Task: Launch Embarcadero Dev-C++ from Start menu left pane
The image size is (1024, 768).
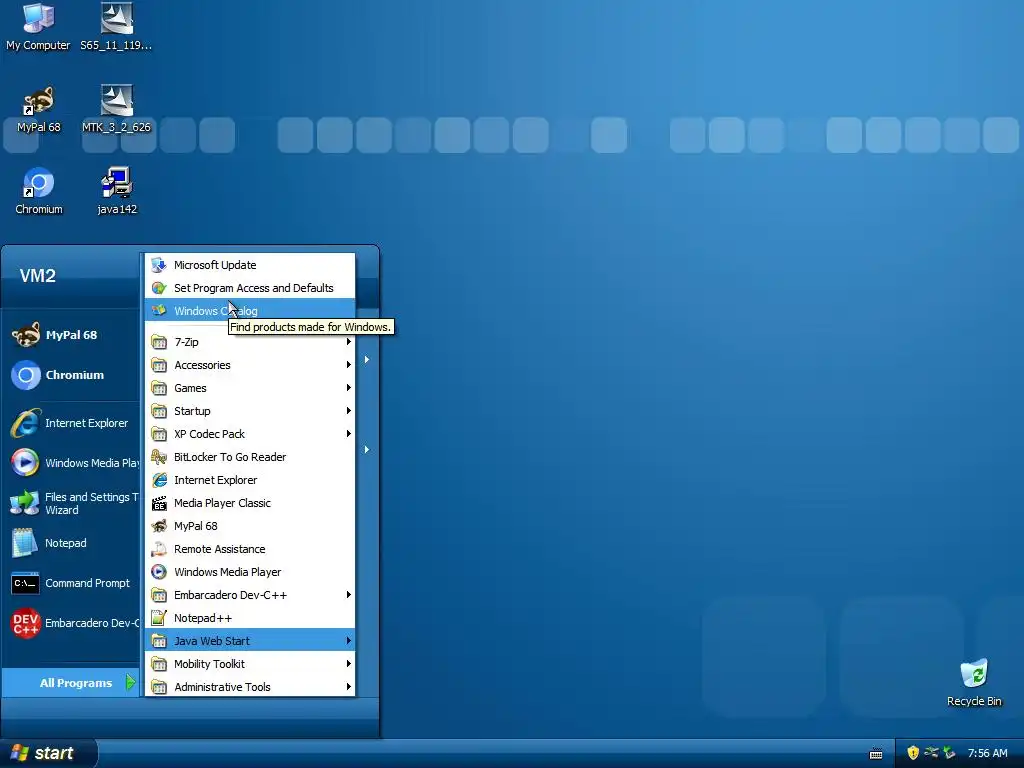Action: (x=72, y=623)
